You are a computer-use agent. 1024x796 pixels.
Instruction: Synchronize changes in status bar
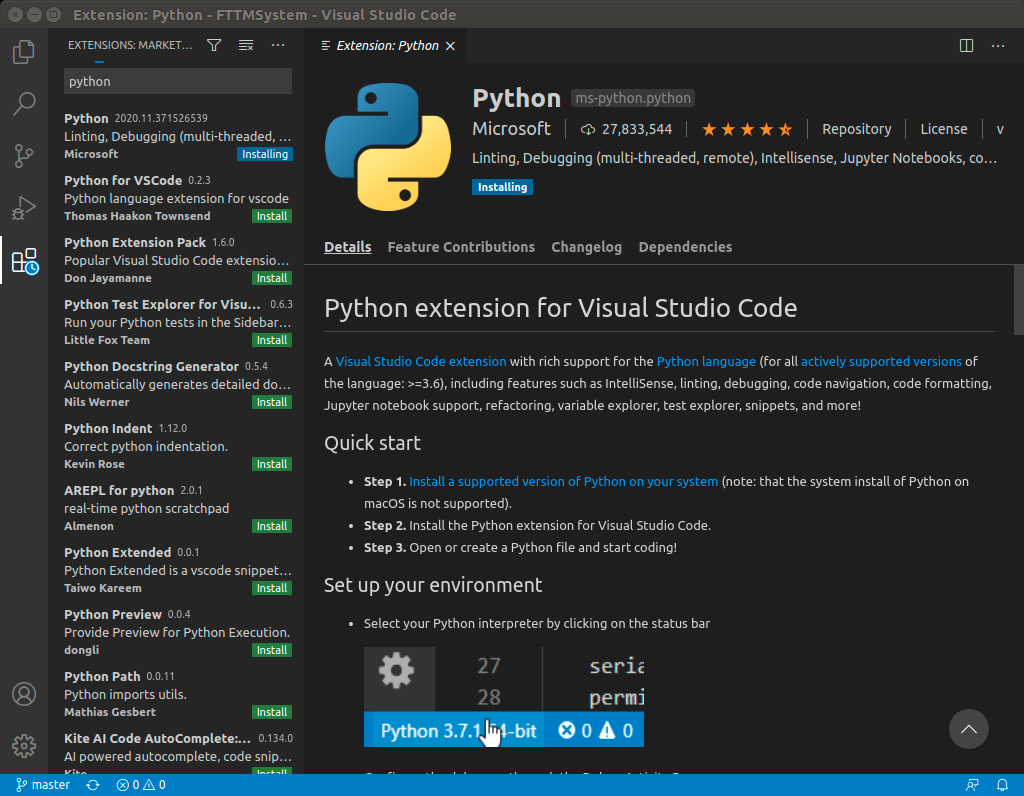pyautogui.click(x=93, y=785)
